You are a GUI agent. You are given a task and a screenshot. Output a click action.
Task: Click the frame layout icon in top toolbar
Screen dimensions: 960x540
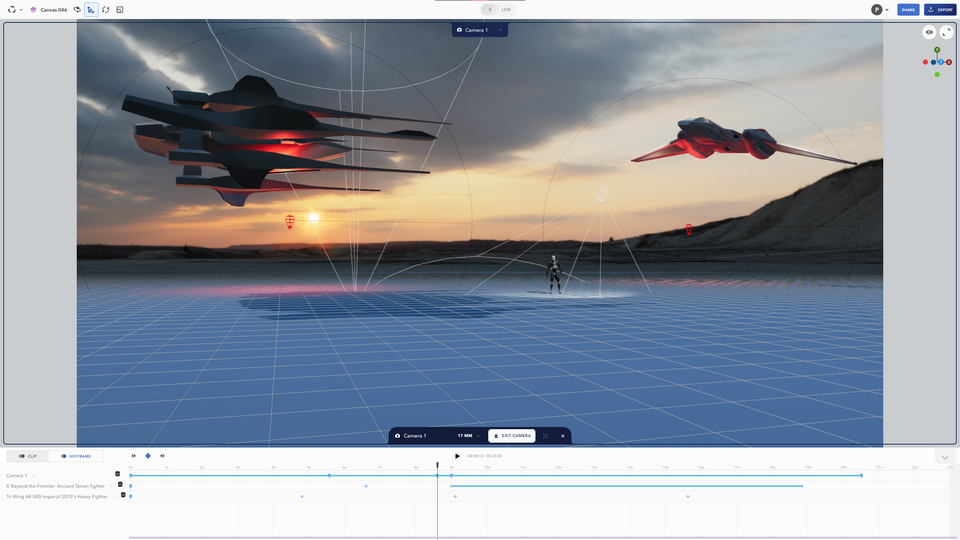click(120, 10)
